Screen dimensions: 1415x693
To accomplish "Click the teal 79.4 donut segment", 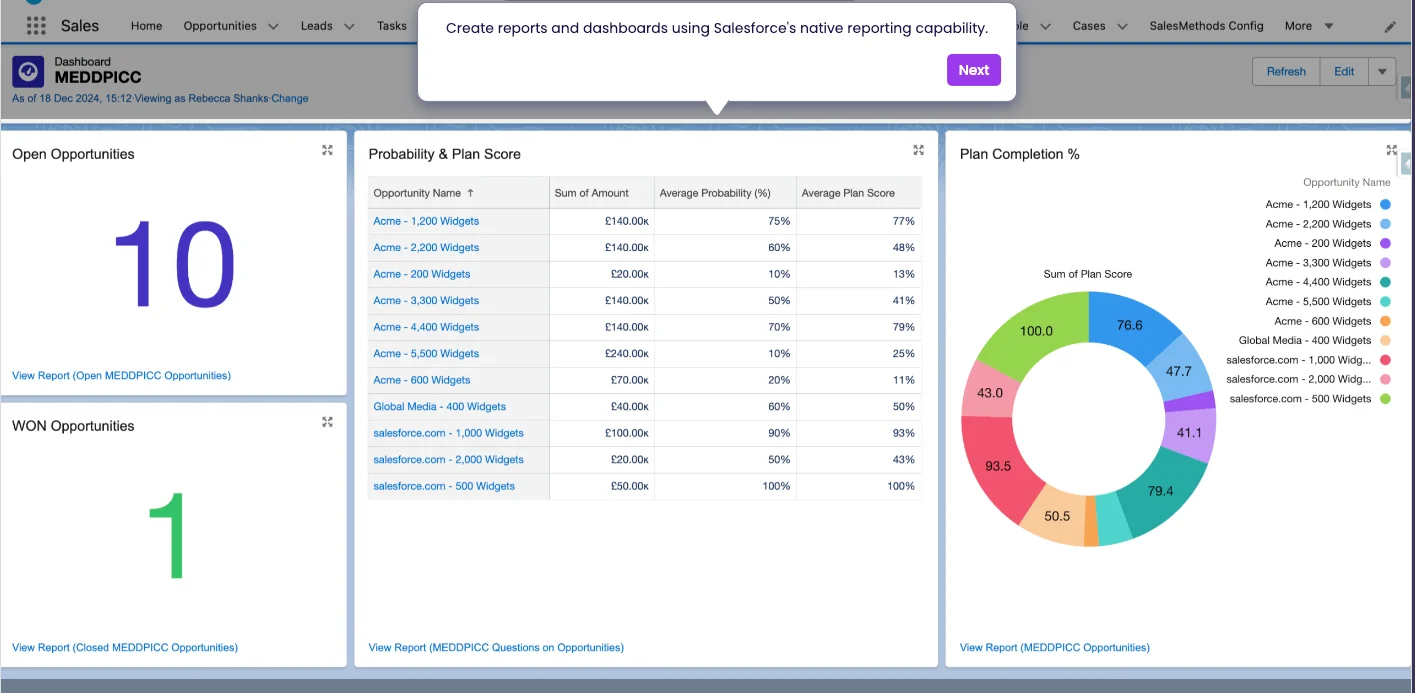I will pos(1161,491).
